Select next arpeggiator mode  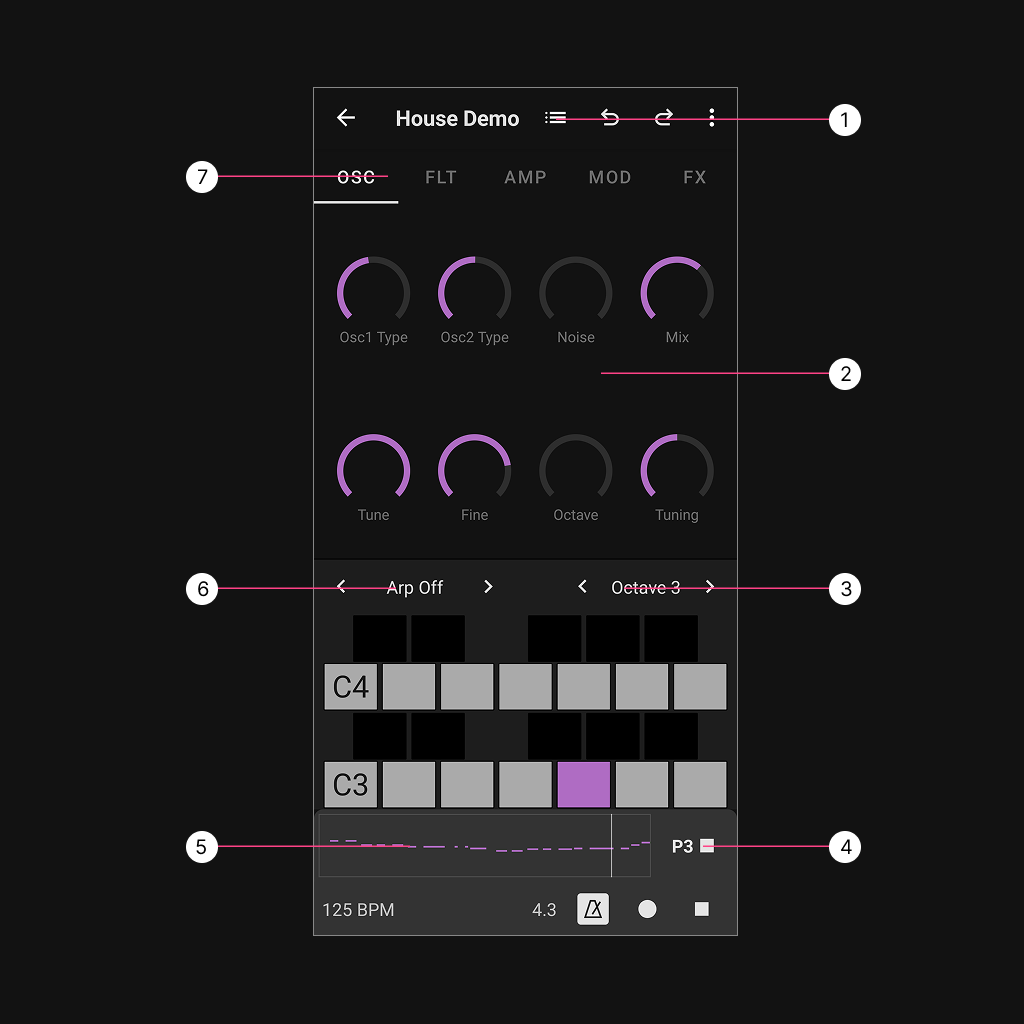click(488, 587)
